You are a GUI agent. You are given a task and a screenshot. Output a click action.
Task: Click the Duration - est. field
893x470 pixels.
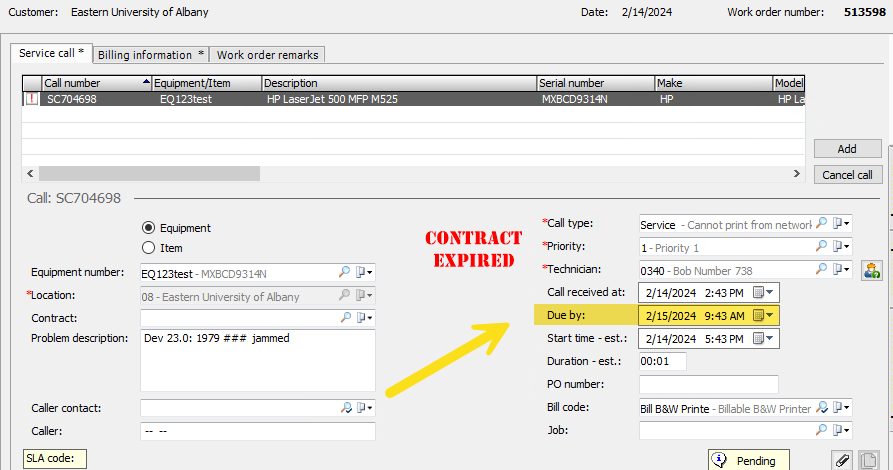coord(662,361)
